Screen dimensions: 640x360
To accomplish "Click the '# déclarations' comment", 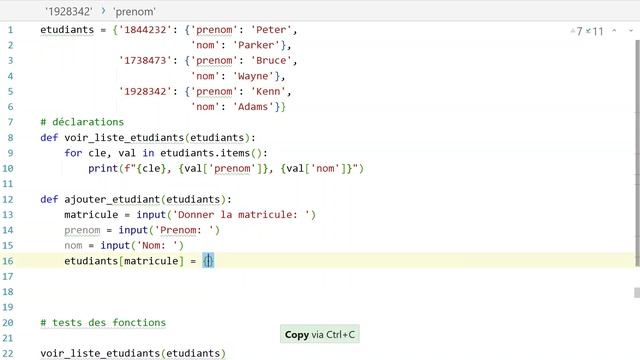I will click(82, 122).
